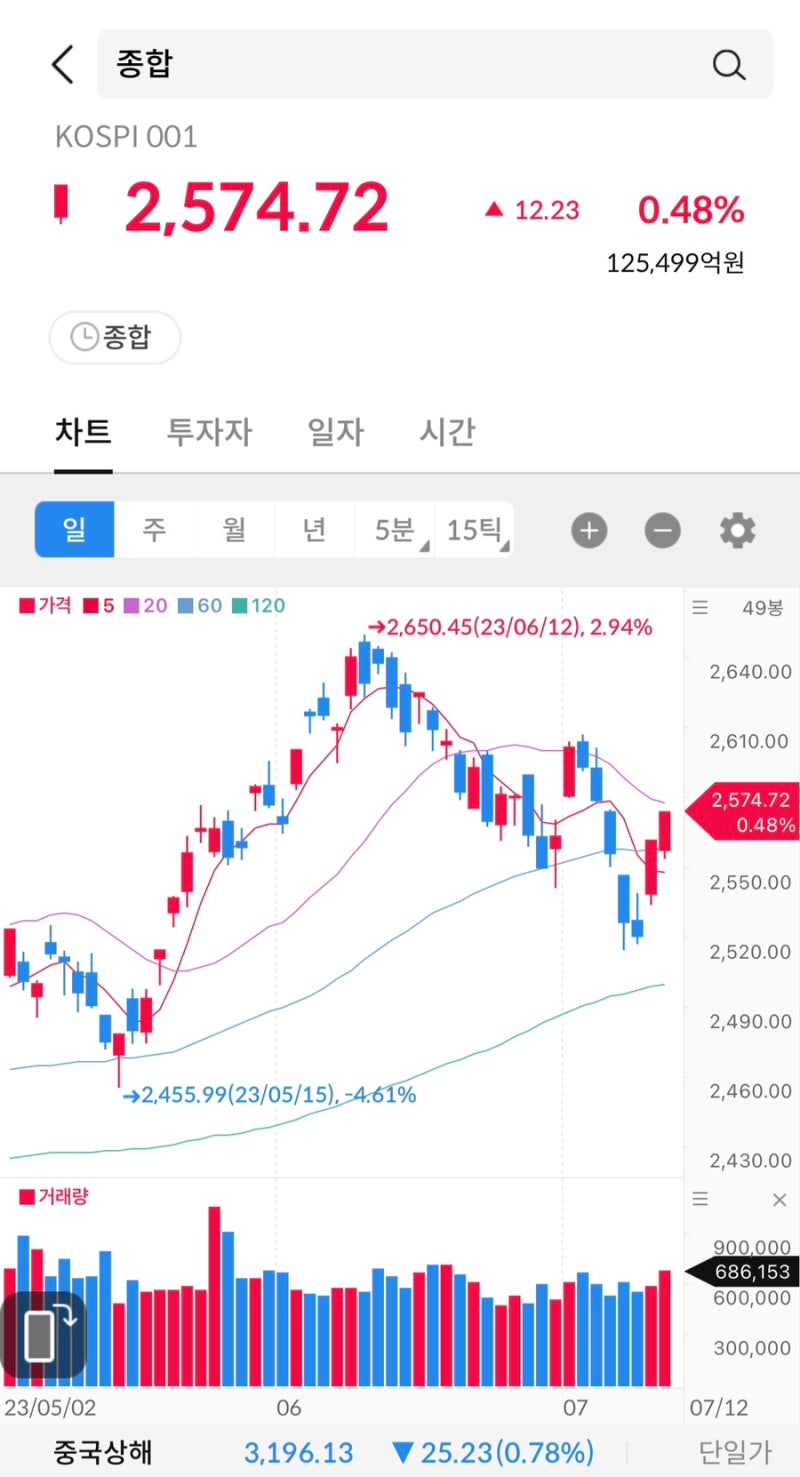Image resolution: width=800 pixels, height=1477 pixels.
Task: Toggle the 20-day moving average legend
Action: pyautogui.click(x=146, y=607)
